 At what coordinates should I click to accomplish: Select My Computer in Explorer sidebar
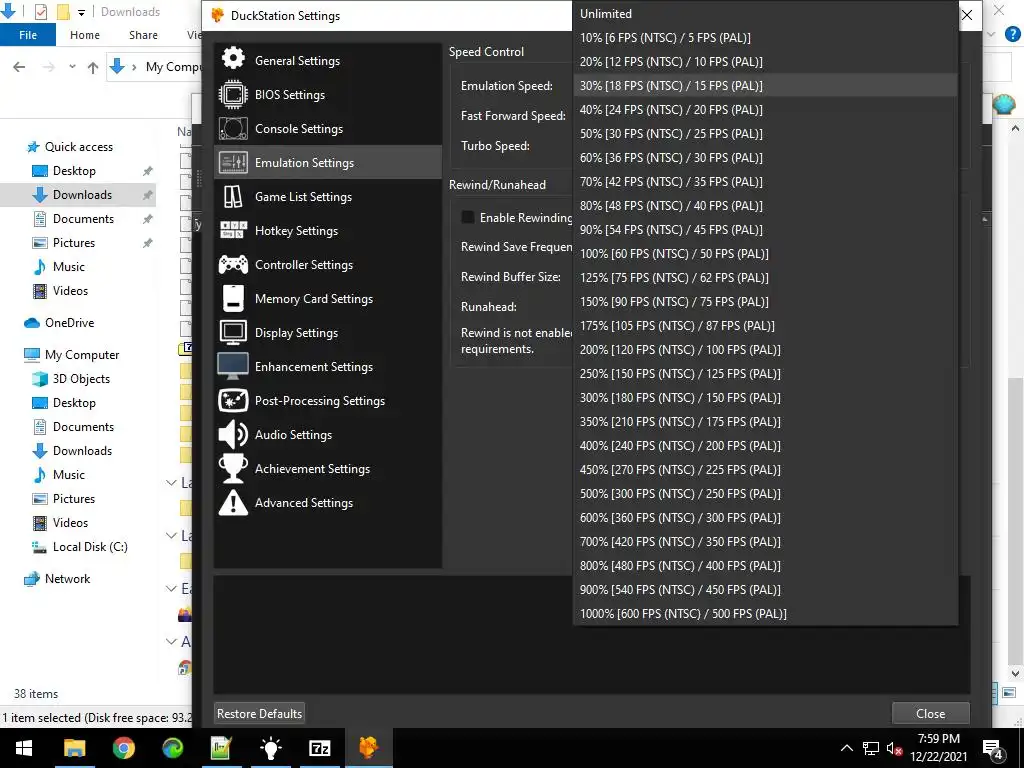(x=72, y=355)
